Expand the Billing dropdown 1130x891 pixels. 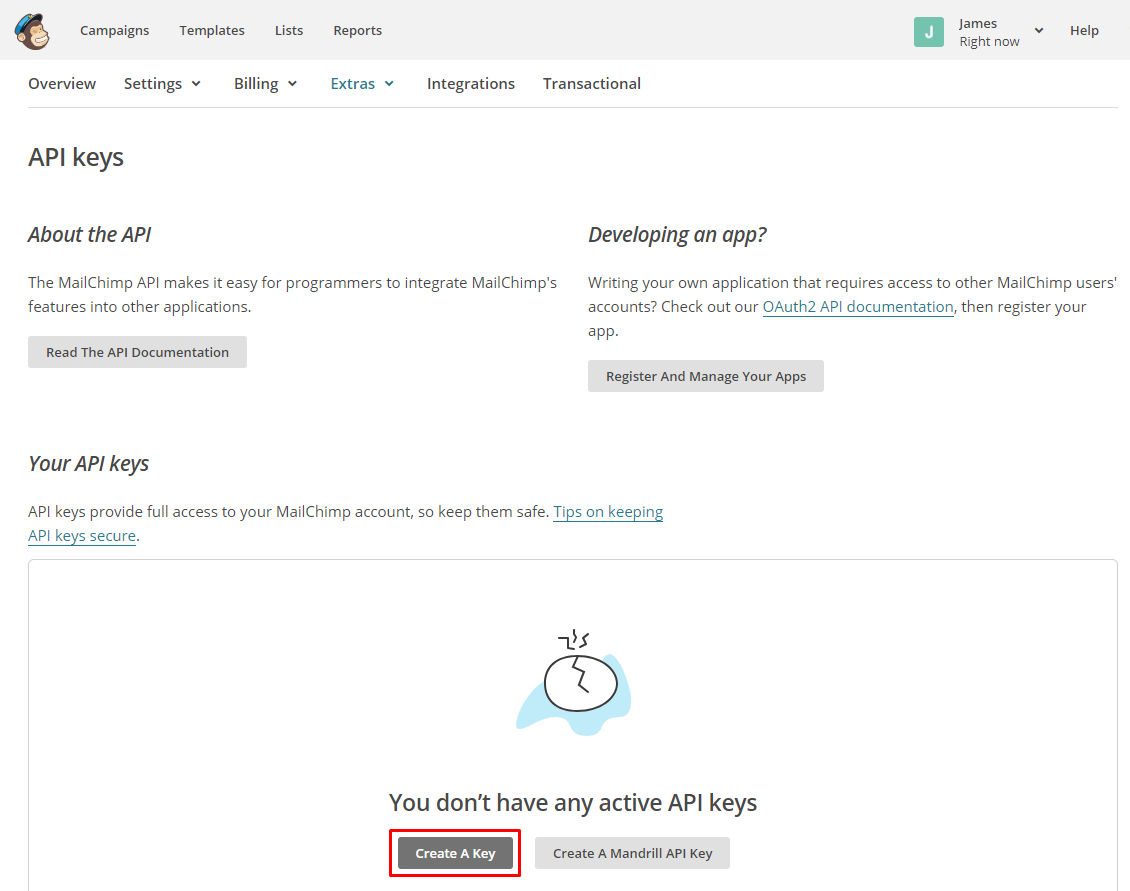(x=265, y=84)
